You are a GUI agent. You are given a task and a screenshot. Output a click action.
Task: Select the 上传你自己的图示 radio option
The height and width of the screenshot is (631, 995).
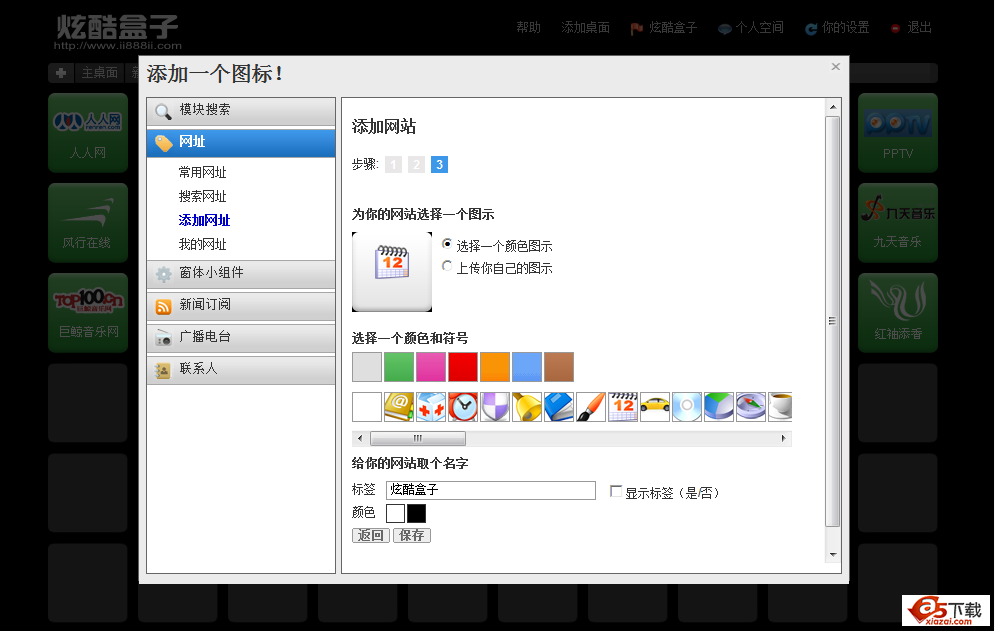click(447, 266)
